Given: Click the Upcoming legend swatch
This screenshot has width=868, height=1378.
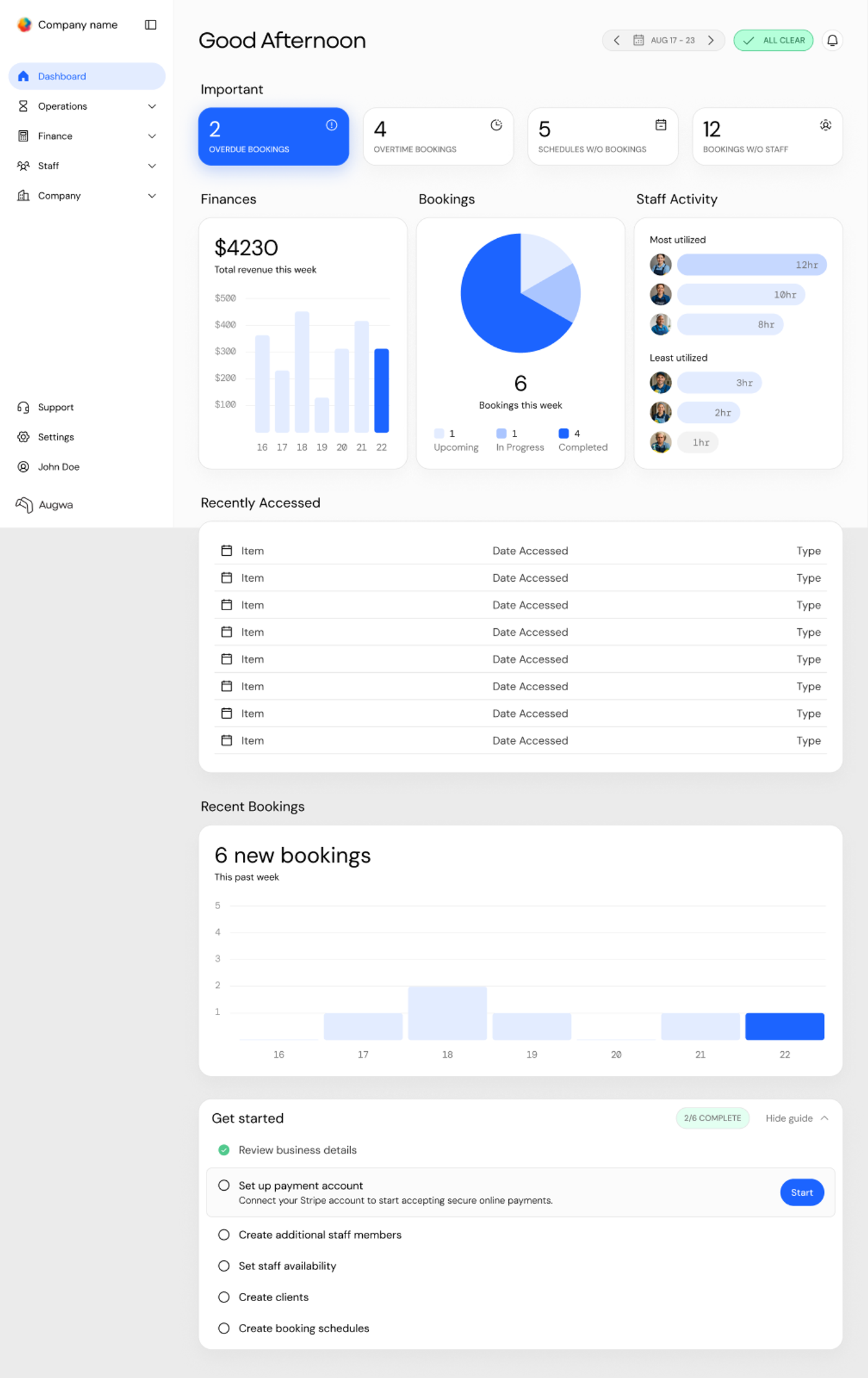Looking at the screenshot, I should point(439,433).
